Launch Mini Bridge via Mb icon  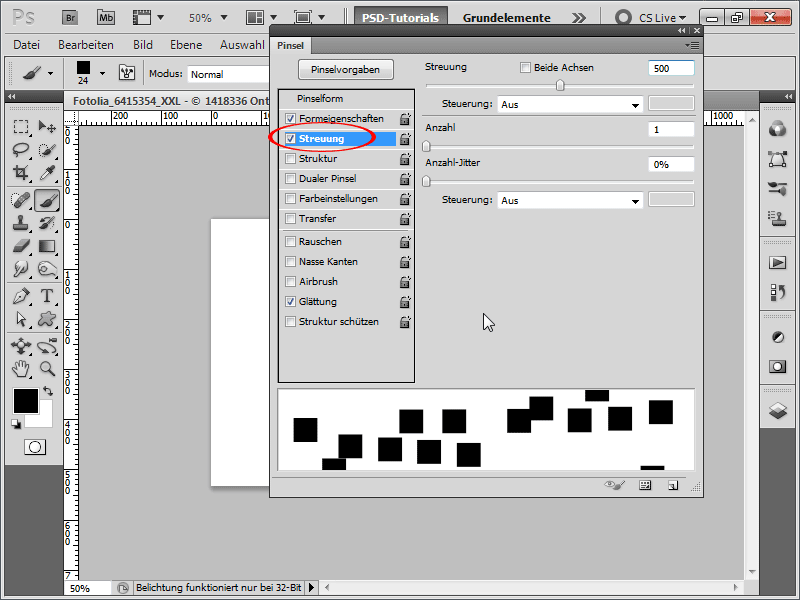click(x=106, y=18)
